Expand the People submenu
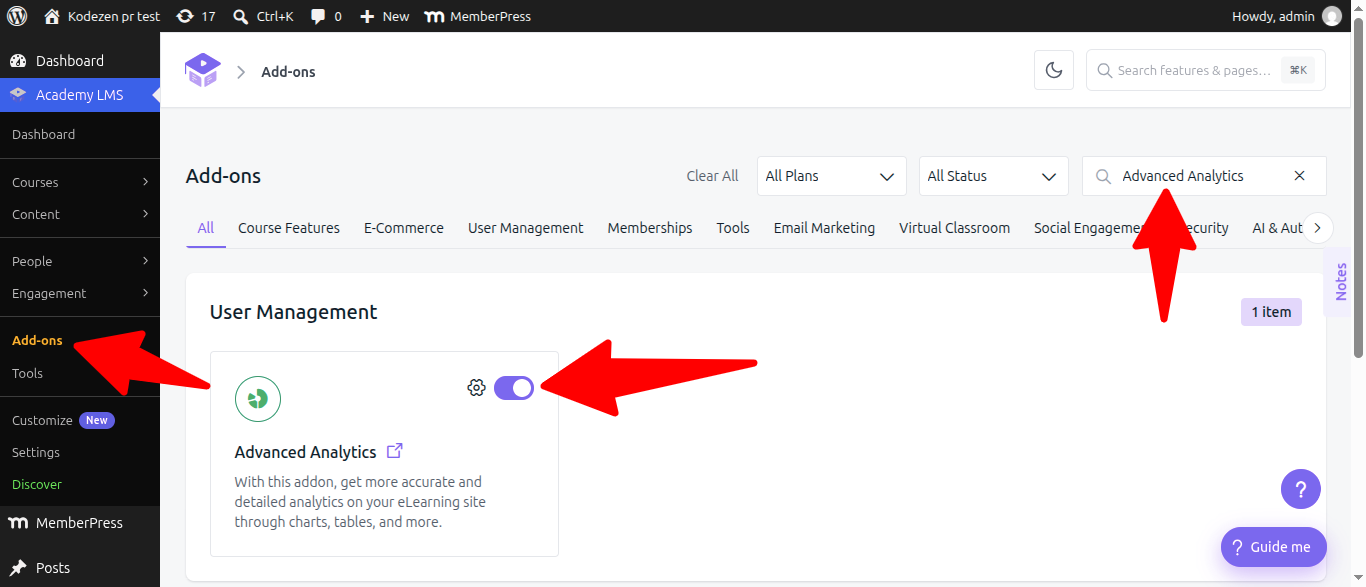The image size is (1366, 587). pyautogui.click(x=80, y=261)
